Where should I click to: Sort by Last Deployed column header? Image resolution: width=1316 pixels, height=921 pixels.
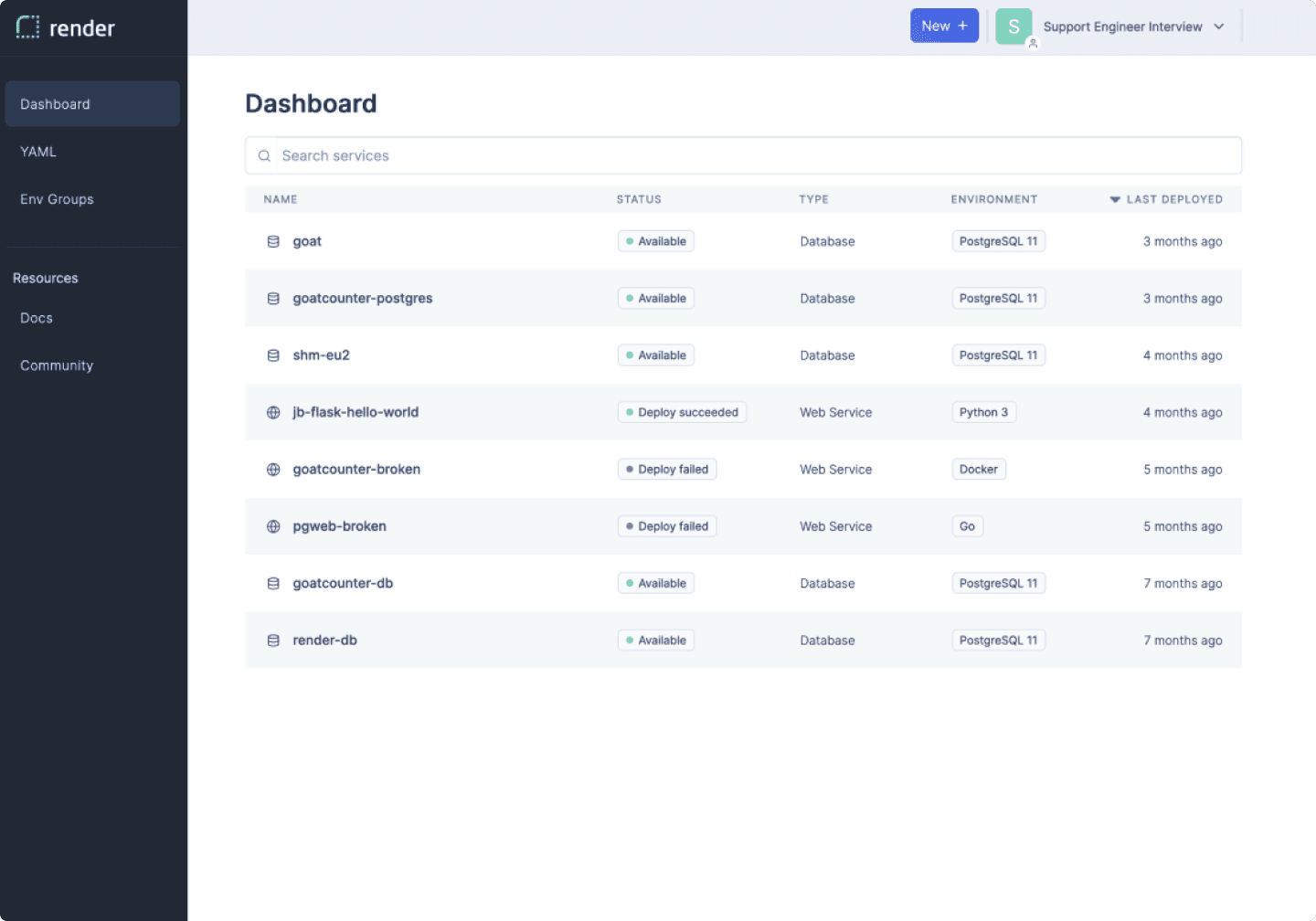[x=1174, y=199]
